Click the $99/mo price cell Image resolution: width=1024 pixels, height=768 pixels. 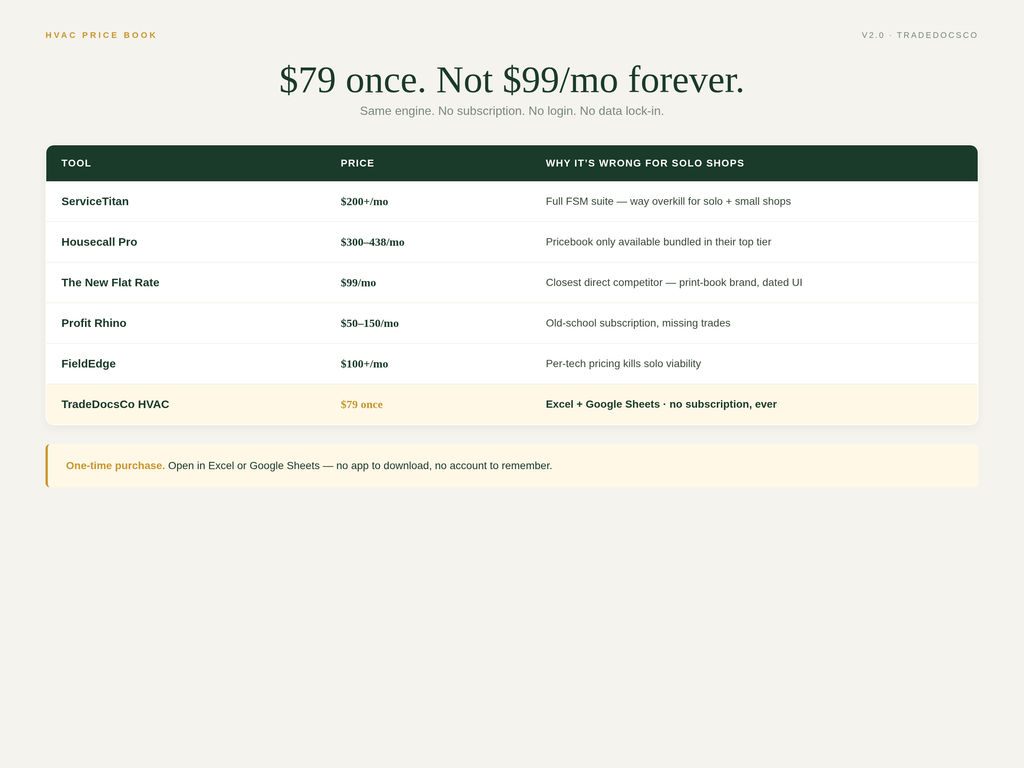pos(358,283)
